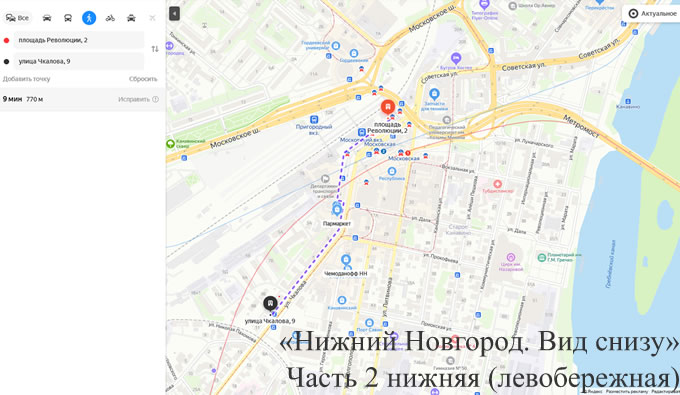Open the 9 мин 770 м route result
The width and height of the screenshot is (680, 395).
coord(82,99)
